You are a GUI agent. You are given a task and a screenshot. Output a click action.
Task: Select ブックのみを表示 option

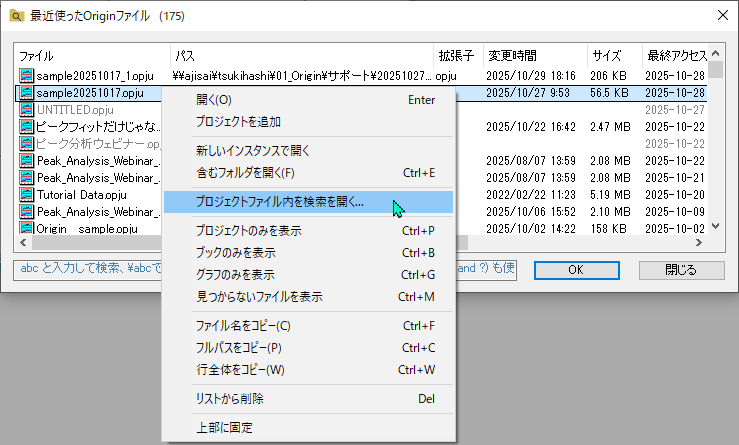[x=308, y=253]
